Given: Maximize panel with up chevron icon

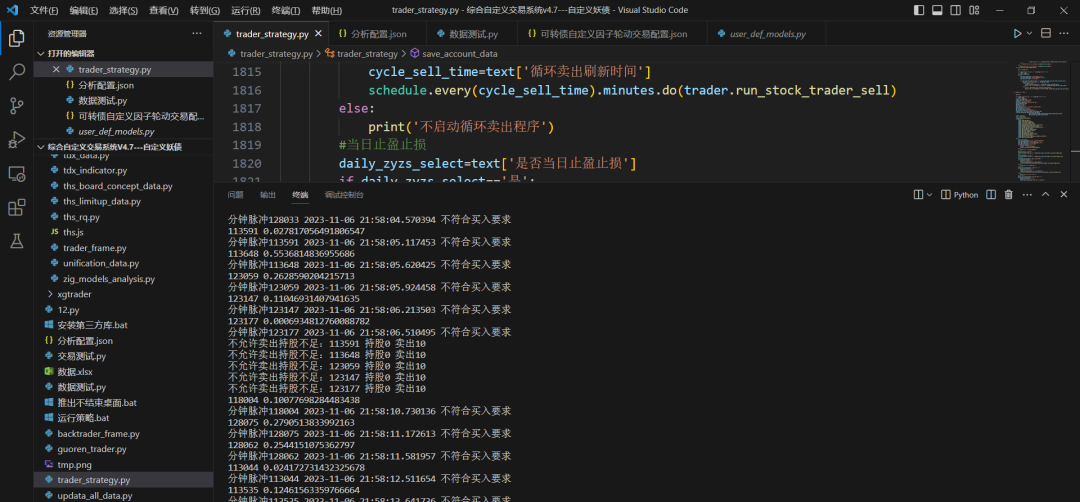Looking at the screenshot, I should click(1046, 195).
